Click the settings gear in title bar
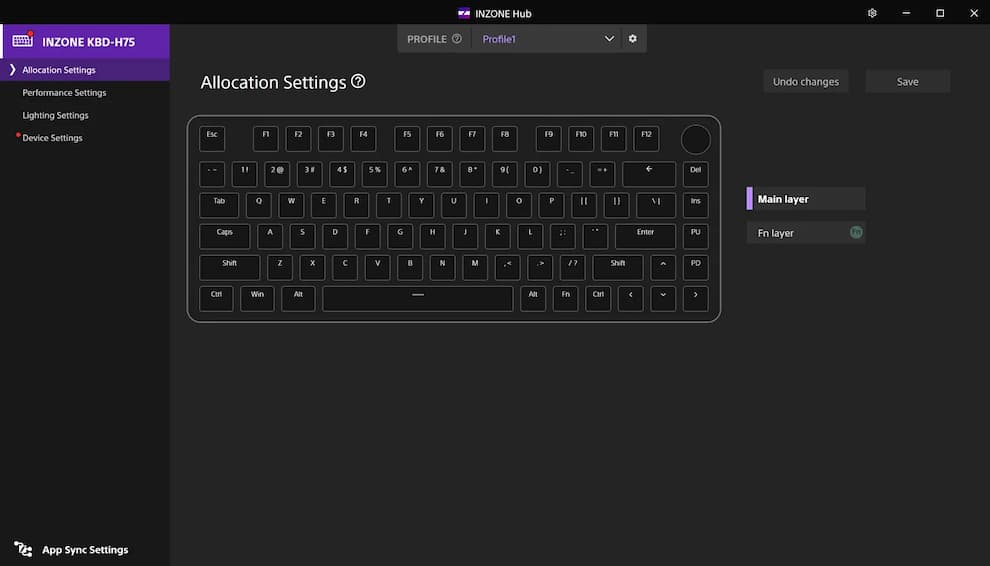The image size is (990, 566). [x=872, y=13]
